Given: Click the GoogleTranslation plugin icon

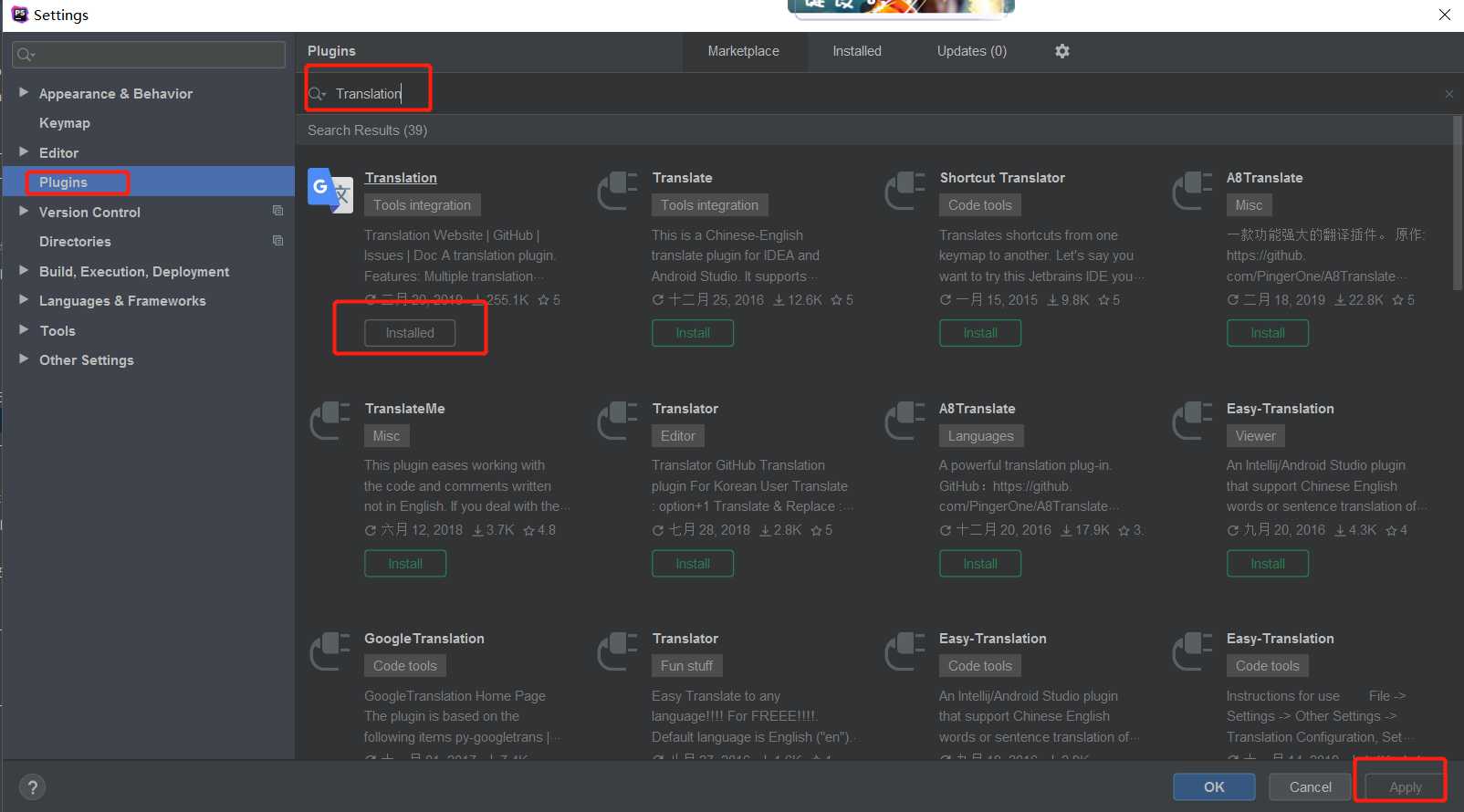Looking at the screenshot, I should click(x=329, y=651).
